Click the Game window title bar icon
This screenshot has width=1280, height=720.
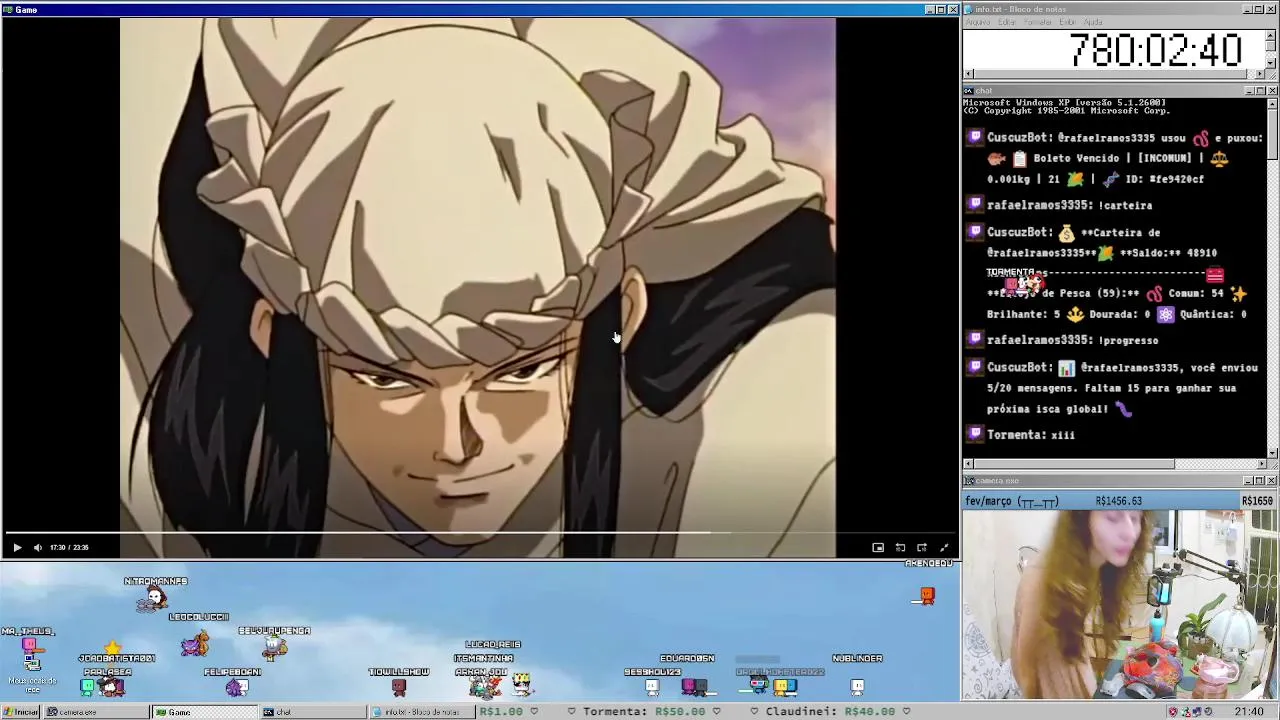click(x=7, y=9)
